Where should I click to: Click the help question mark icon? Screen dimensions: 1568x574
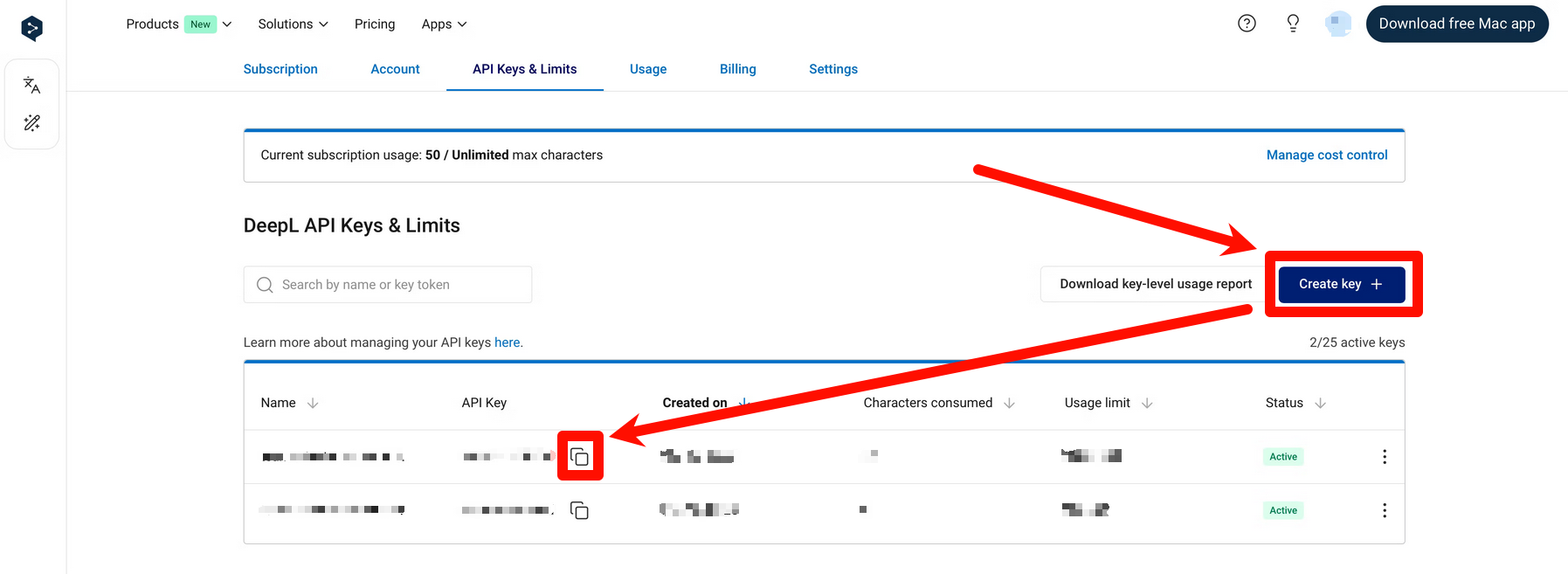[1247, 24]
